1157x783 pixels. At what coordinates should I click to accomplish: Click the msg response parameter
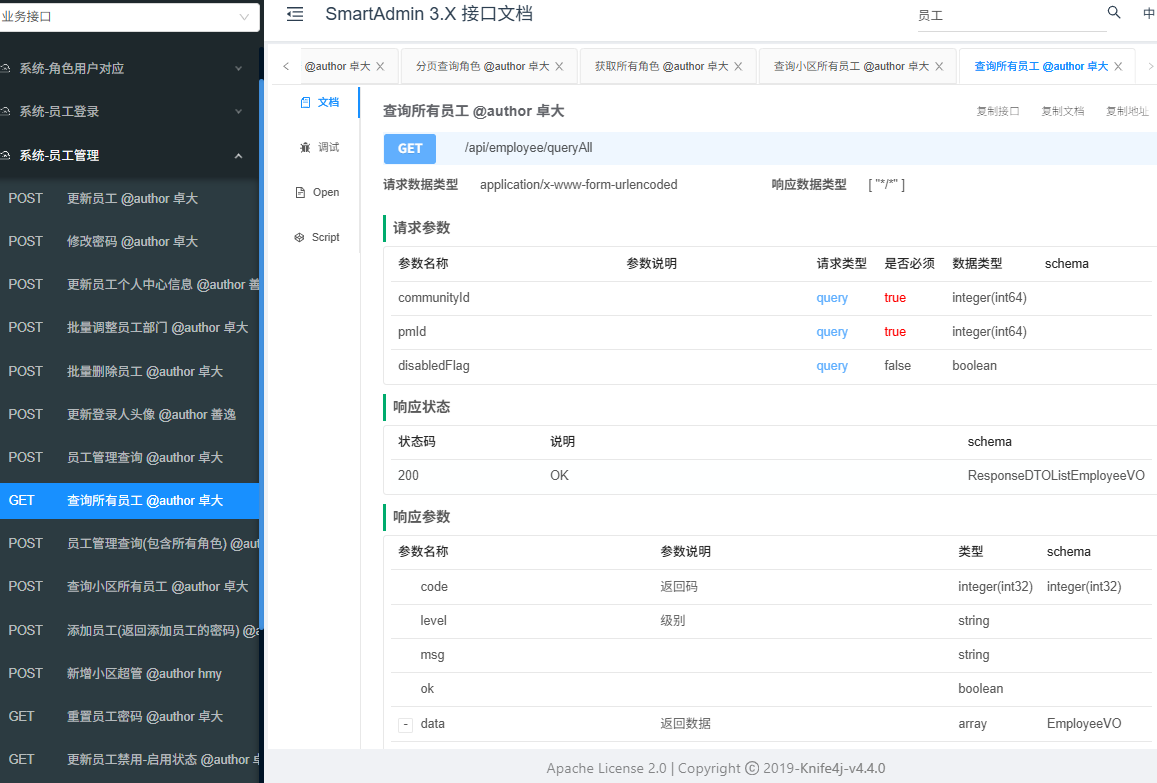pyautogui.click(x=432, y=655)
